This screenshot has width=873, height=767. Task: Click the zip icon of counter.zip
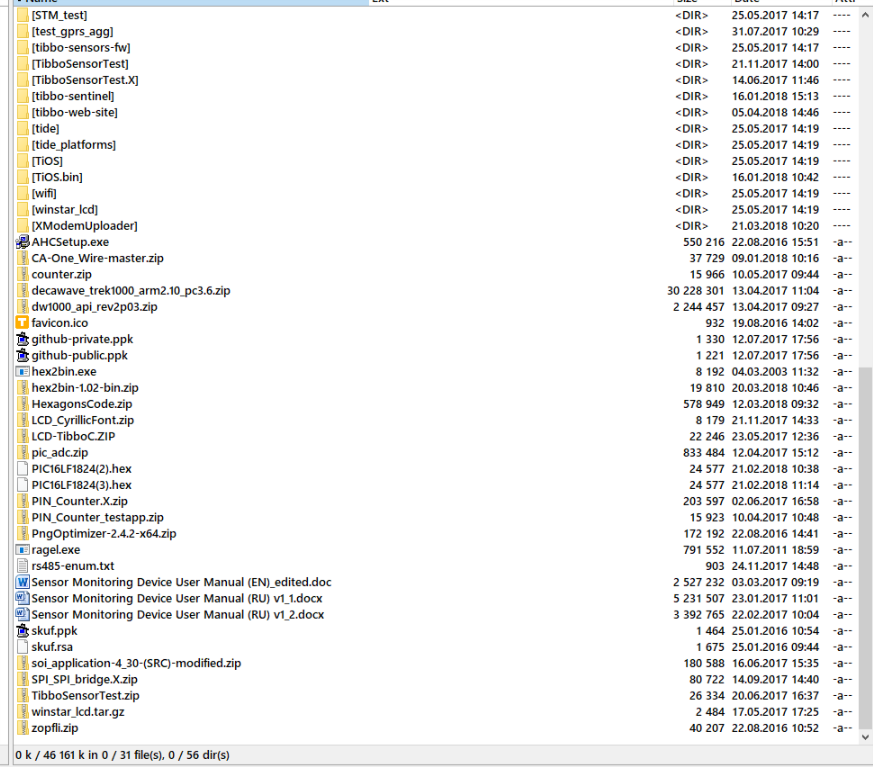click(22, 274)
